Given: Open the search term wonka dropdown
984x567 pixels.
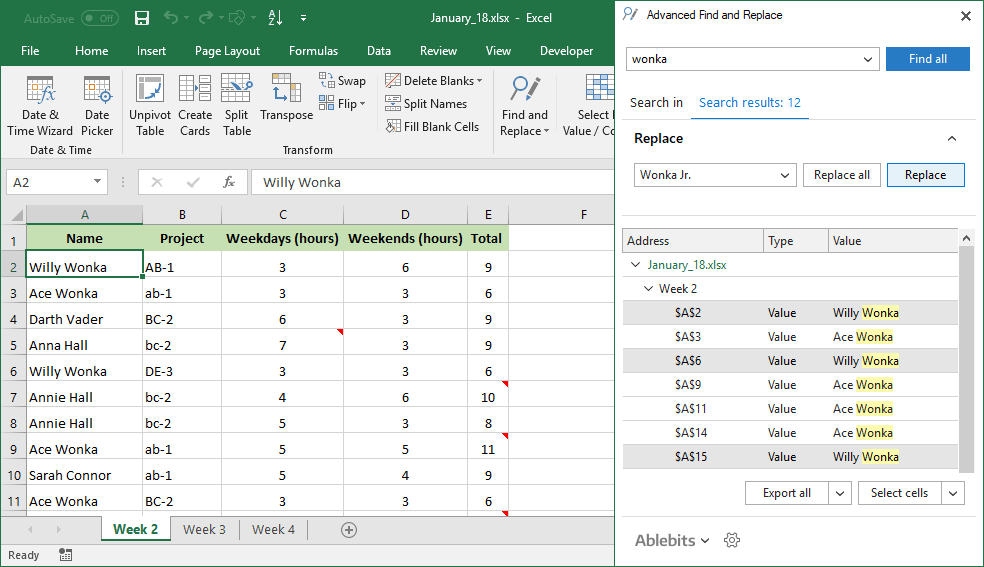Looking at the screenshot, I should pos(867,60).
